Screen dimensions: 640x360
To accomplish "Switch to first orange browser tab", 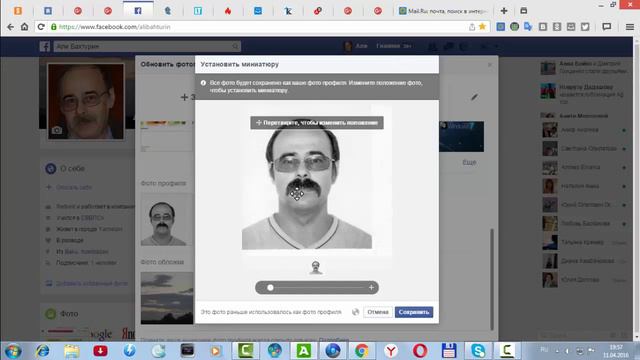I will [18, 11].
